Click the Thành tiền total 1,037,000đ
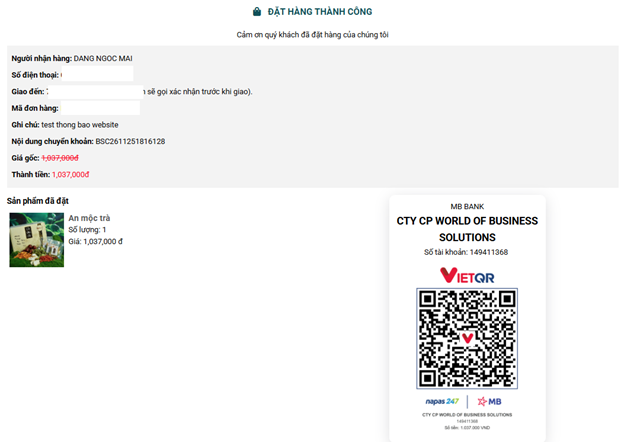This screenshot has width=624, height=442. point(70,175)
